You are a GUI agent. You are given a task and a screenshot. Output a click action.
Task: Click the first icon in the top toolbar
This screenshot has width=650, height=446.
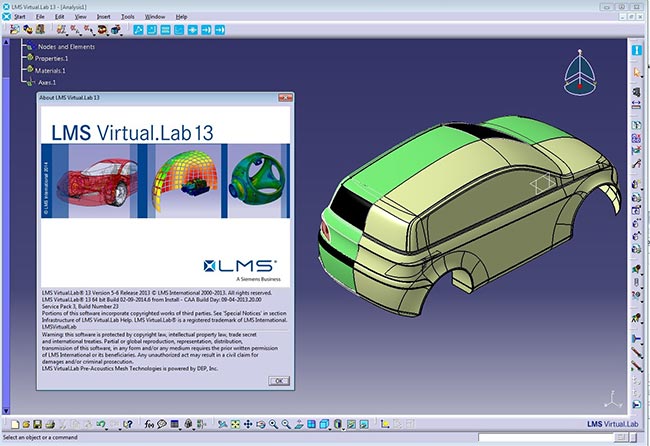(x=15, y=29)
